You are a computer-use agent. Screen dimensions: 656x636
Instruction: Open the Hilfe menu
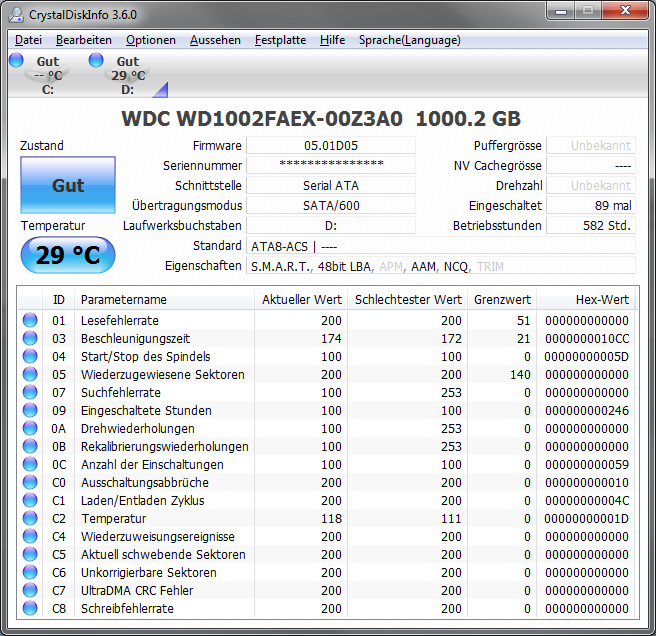(332, 40)
